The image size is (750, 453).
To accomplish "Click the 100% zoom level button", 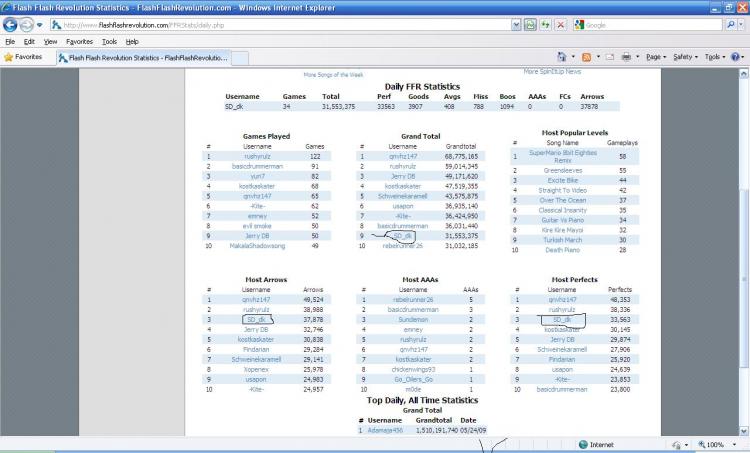I will 711,445.
